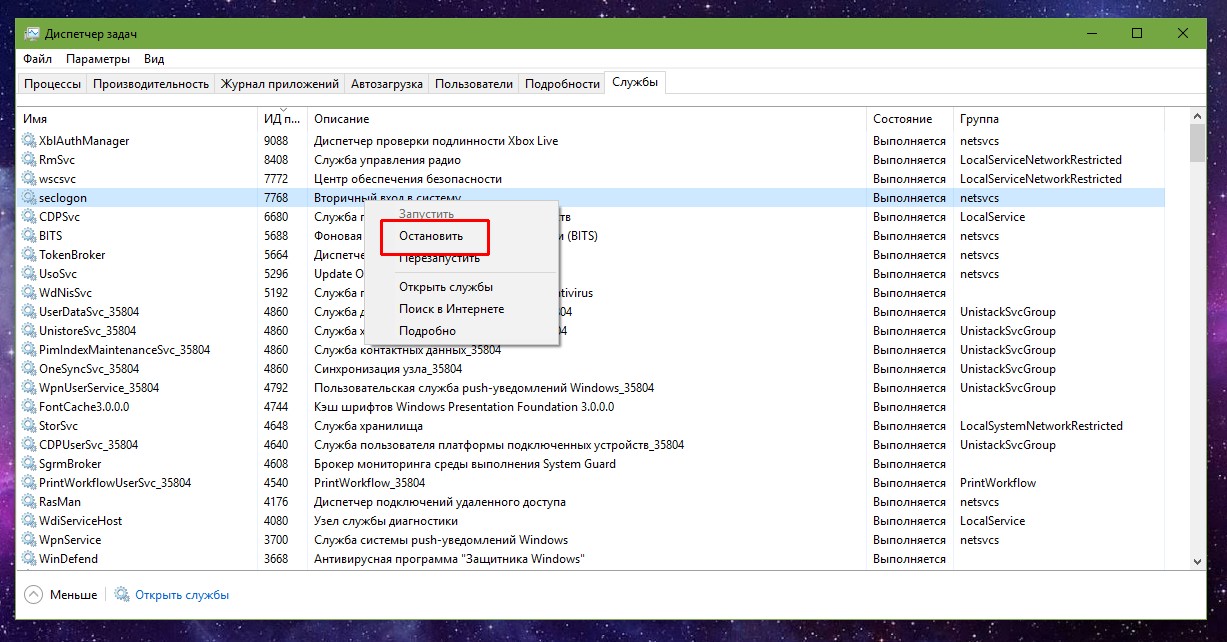Click the WinDefend service icon
The image size is (1227, 642).
(29, 559)
